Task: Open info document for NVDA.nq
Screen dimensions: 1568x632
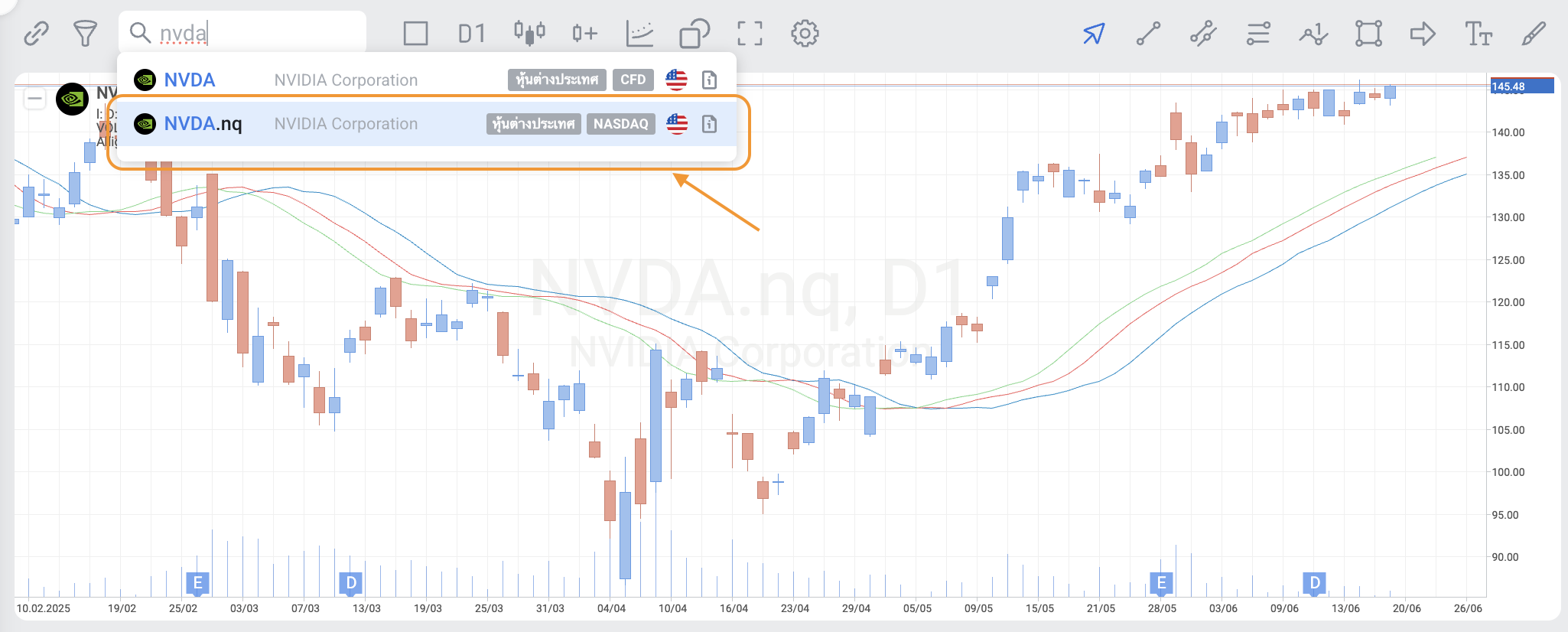Action: (x=710, y=124)
